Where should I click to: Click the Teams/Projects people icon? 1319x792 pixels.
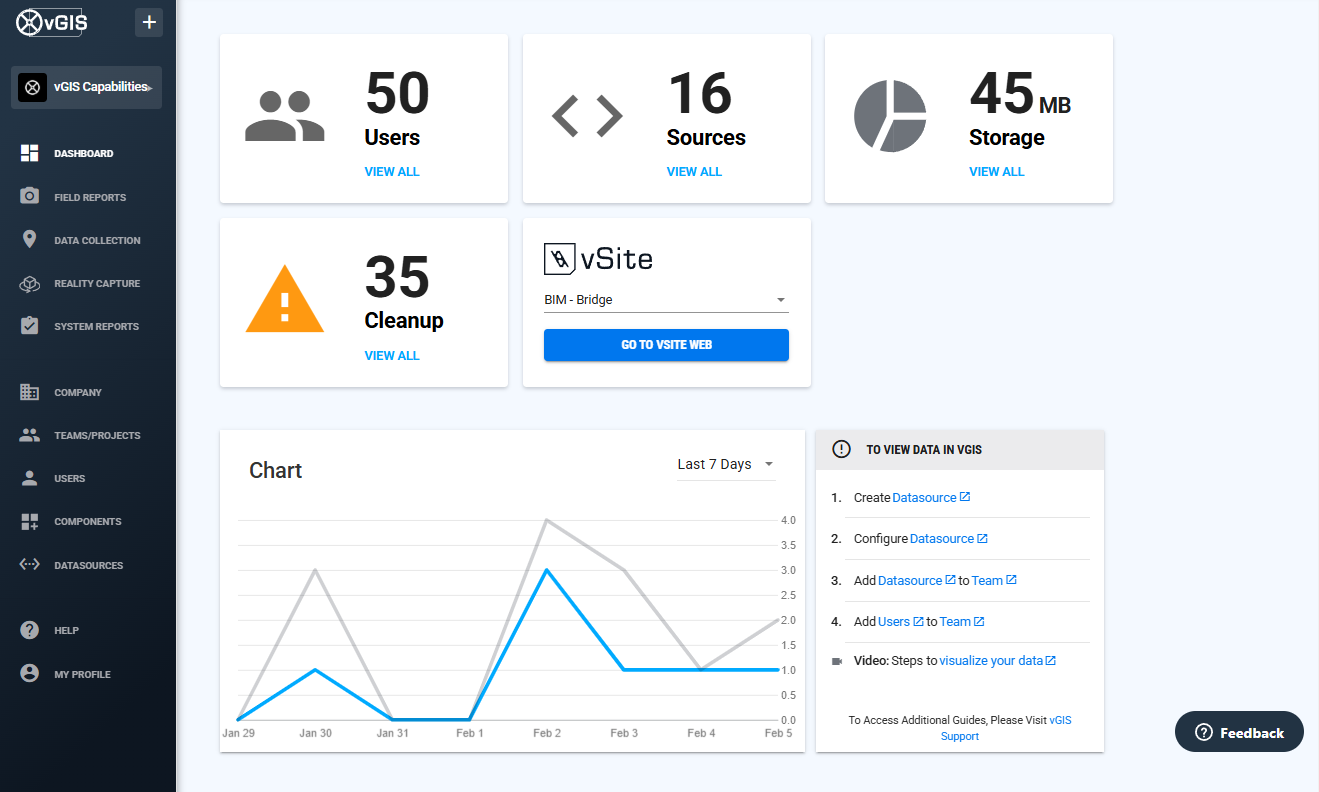(30, 435)
